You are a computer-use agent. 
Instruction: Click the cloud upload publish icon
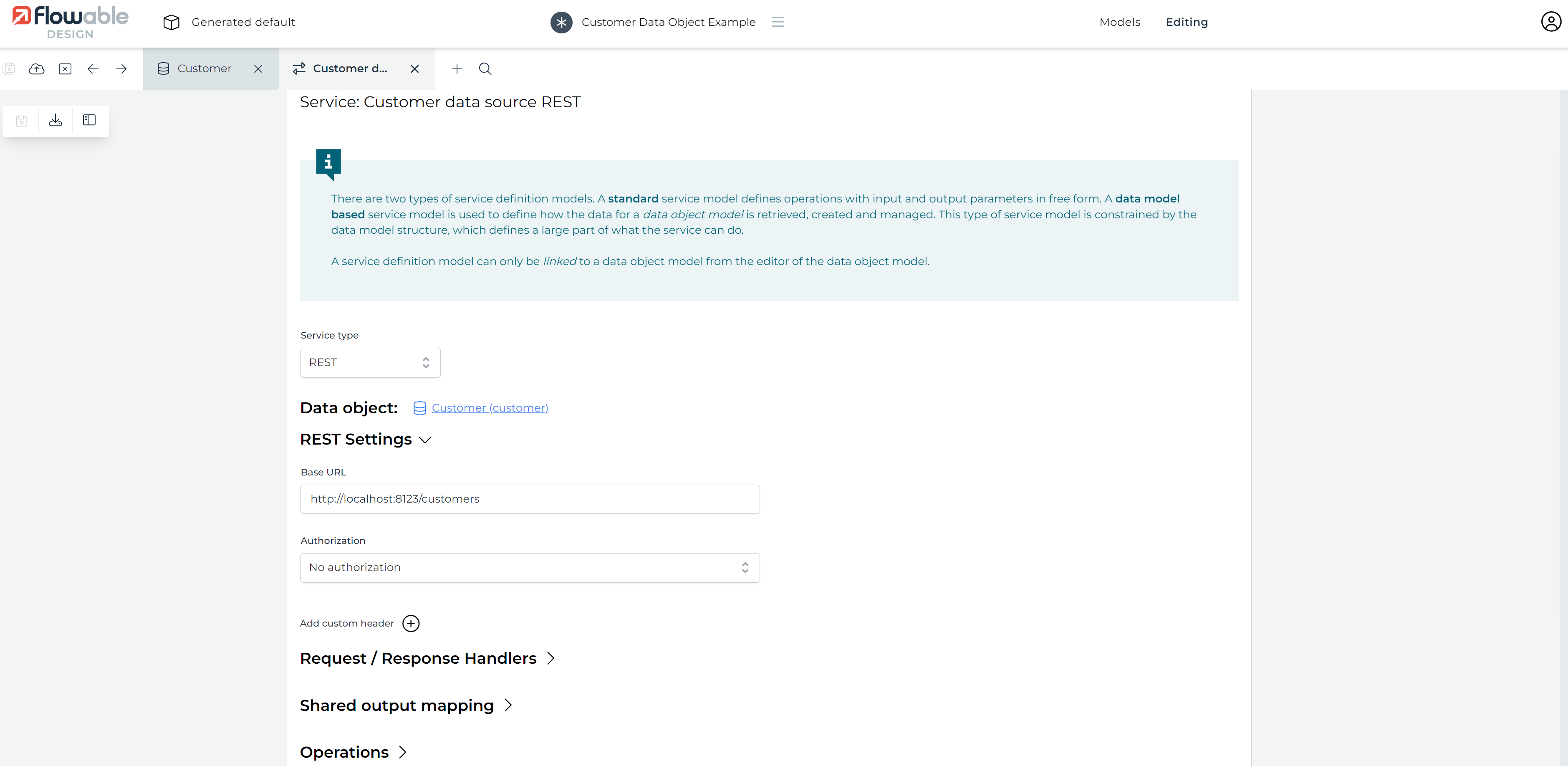tap(37, 69)
